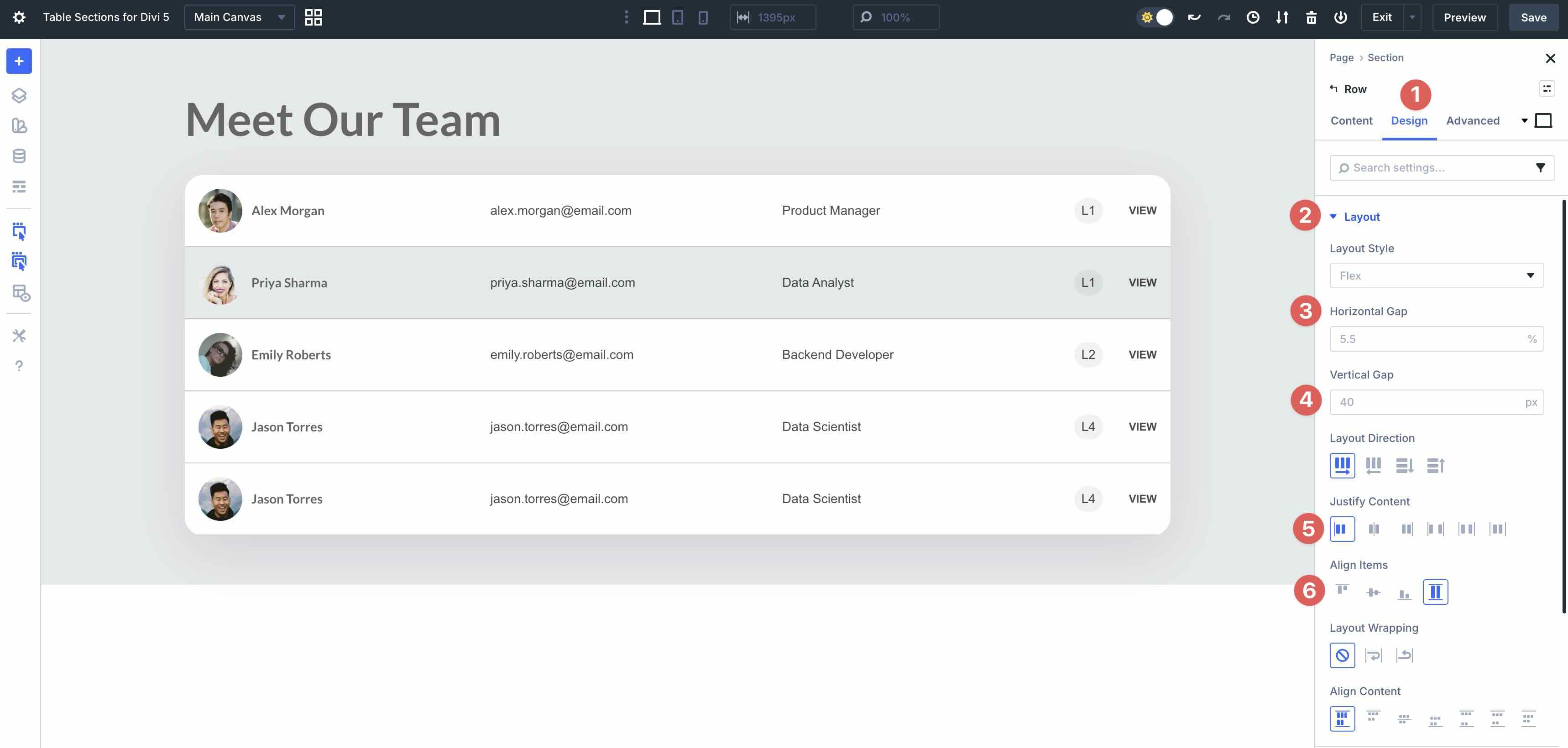Select the Layers icon in the left sidebar
1568x748 pixels.
pyautogui.click(x=18, y=95)
